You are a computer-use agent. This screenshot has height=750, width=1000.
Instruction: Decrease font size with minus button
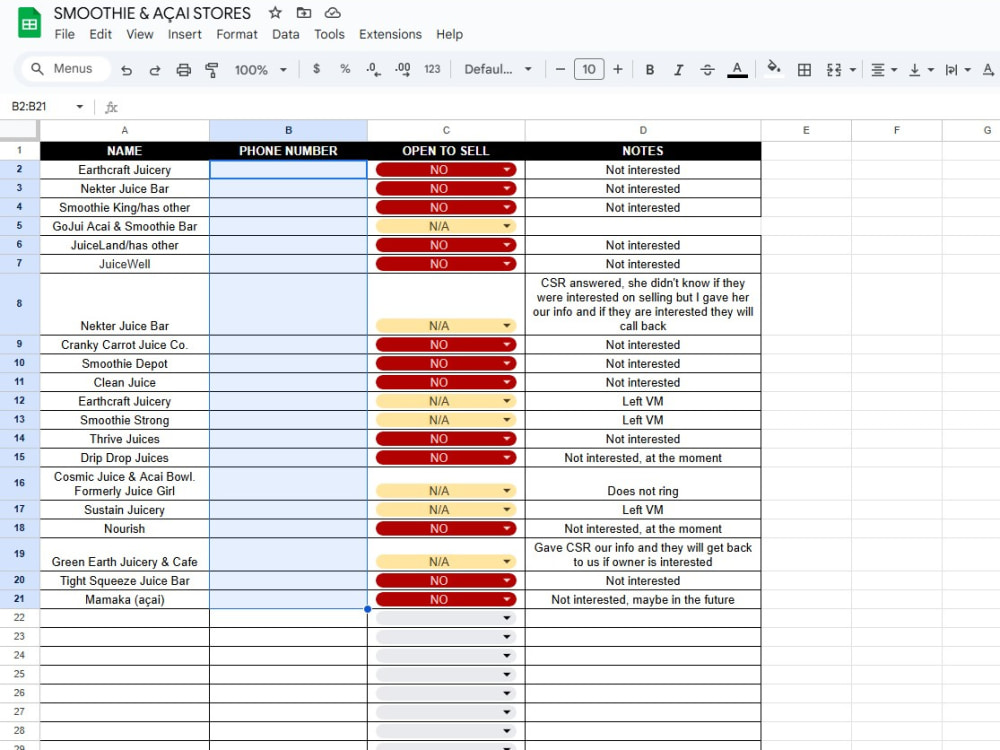click(x=560, y=69)
